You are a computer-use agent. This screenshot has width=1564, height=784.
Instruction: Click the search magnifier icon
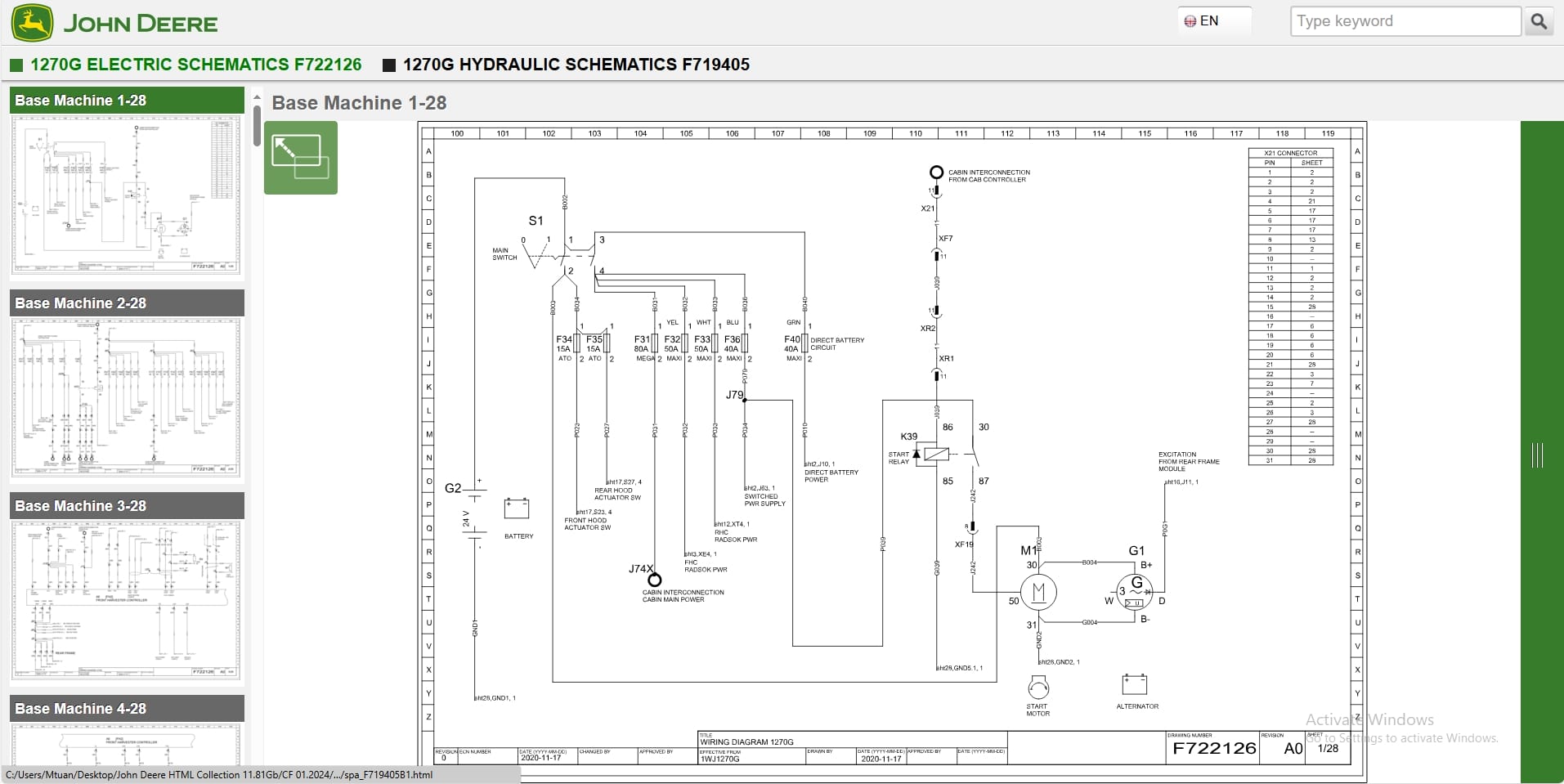click(x=1540, y=20)
